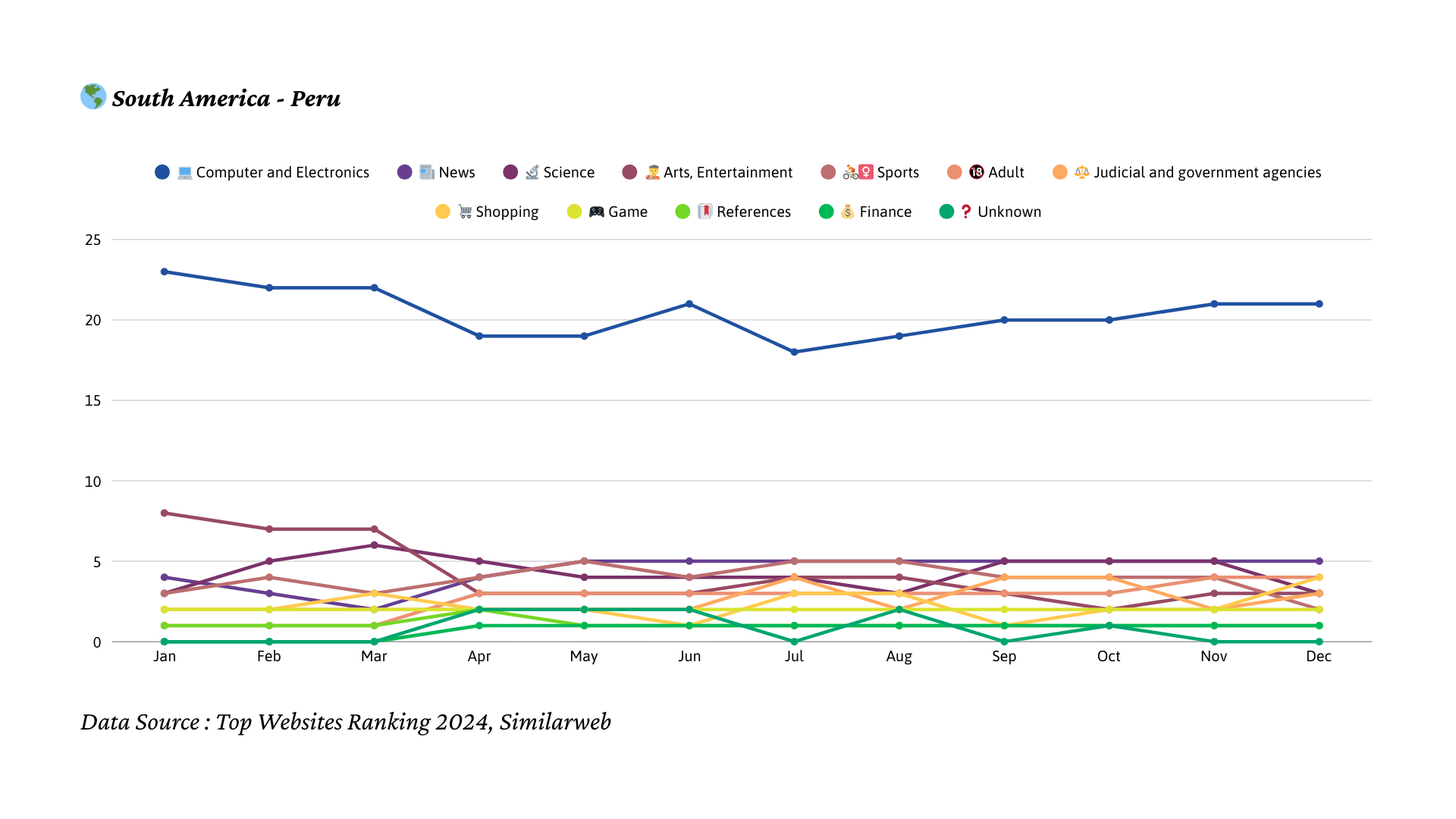This screenshot has width=1456, height=819.
Task: Click the globe icon beside the title
Action: click(93, 97)
